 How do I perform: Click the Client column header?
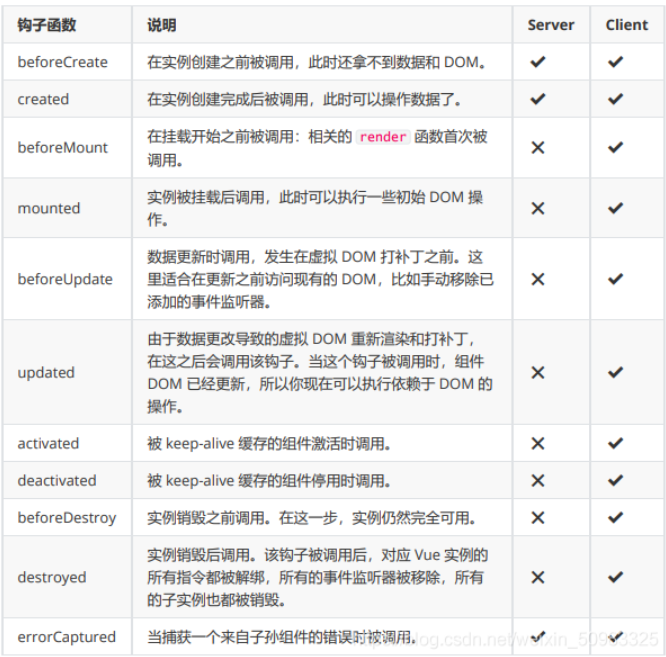click(627, 25)
